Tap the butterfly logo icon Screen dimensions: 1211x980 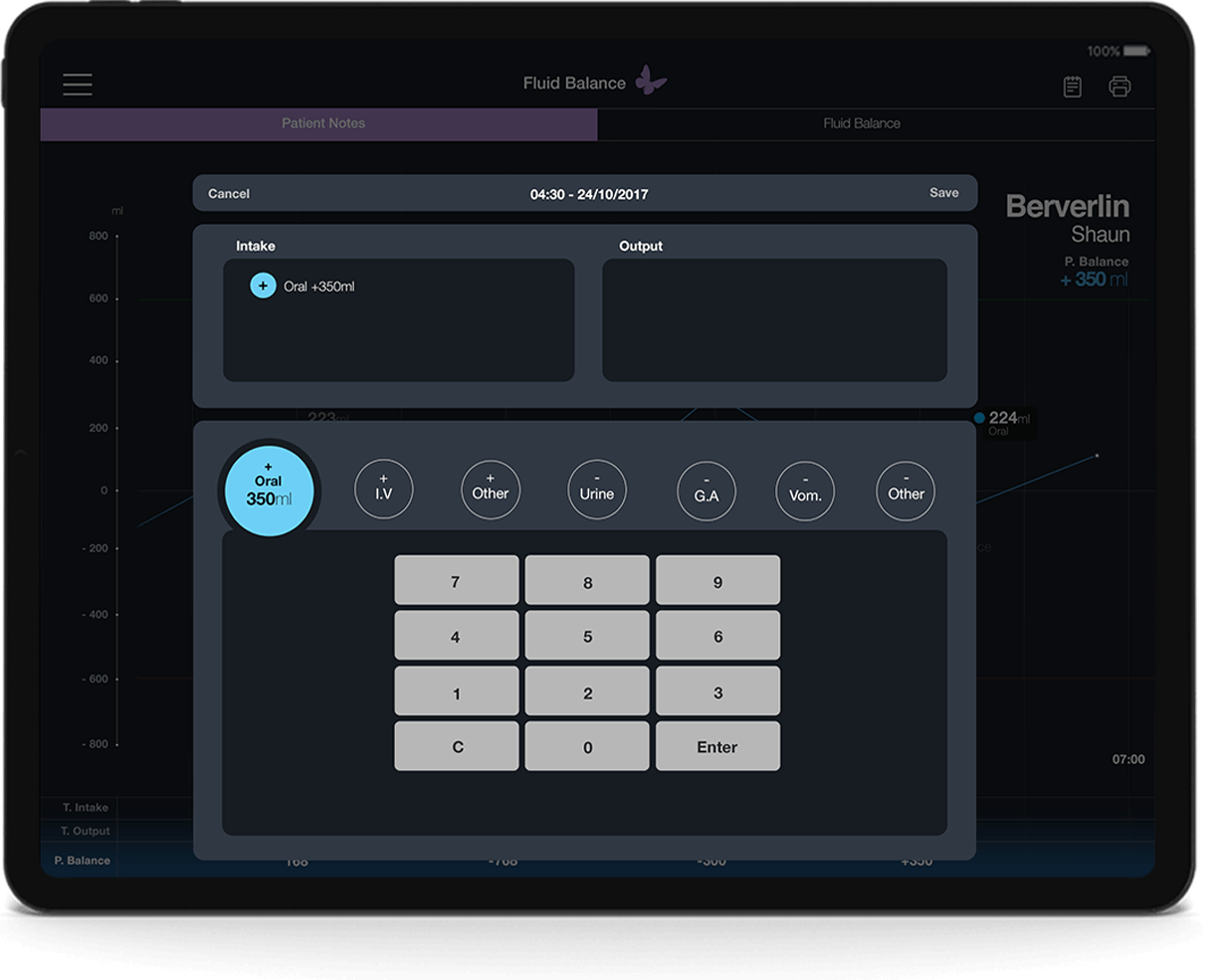651,81
